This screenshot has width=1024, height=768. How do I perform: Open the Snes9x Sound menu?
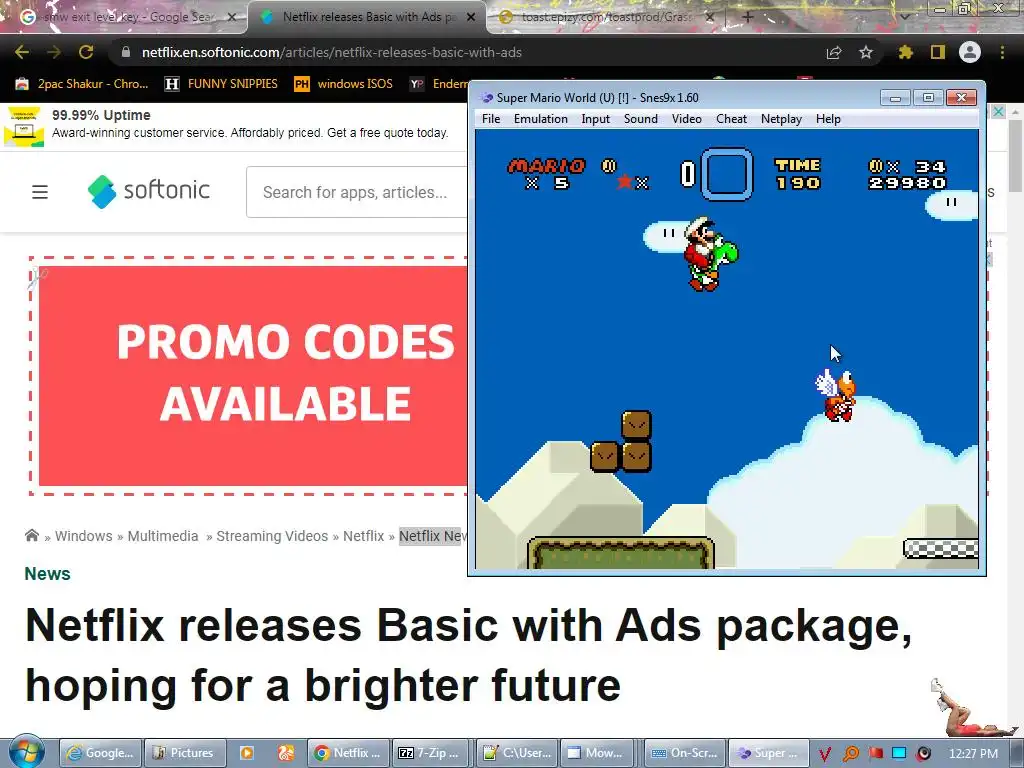point(640,119)
